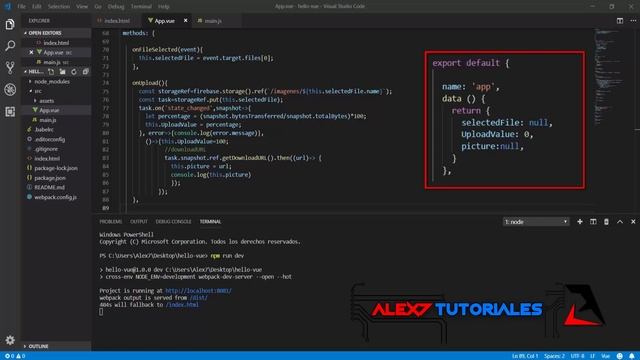Open the Help menu
This screenshot has height=360, width=640.
(x=164, y=7)
